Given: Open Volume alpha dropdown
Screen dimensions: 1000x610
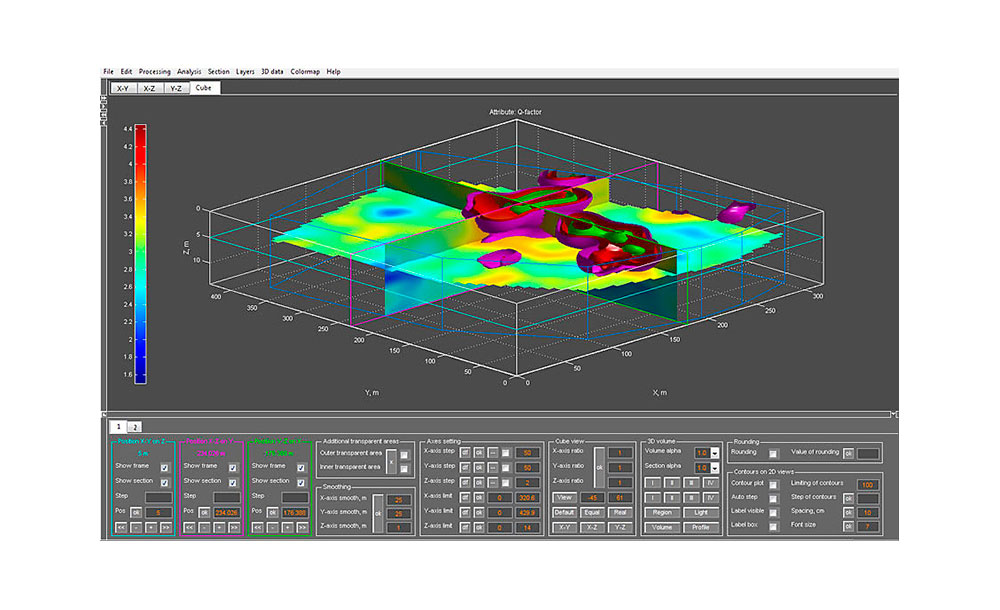Looking at the screenshot, I should click(714, 453).
